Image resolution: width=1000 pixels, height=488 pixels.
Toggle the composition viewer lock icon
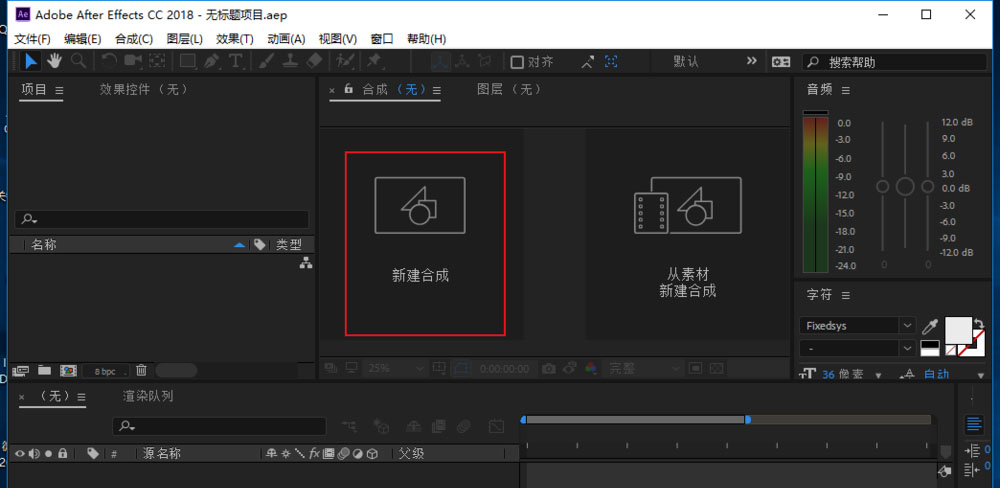tap(348, 89)
